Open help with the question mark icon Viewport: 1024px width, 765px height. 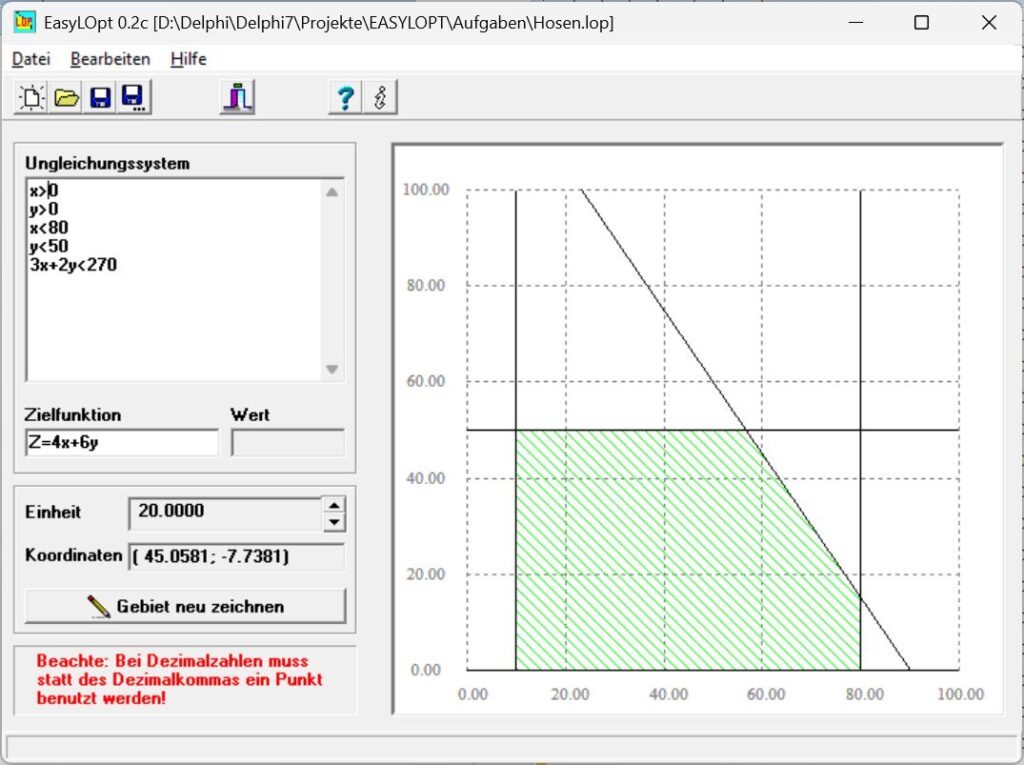345,98
